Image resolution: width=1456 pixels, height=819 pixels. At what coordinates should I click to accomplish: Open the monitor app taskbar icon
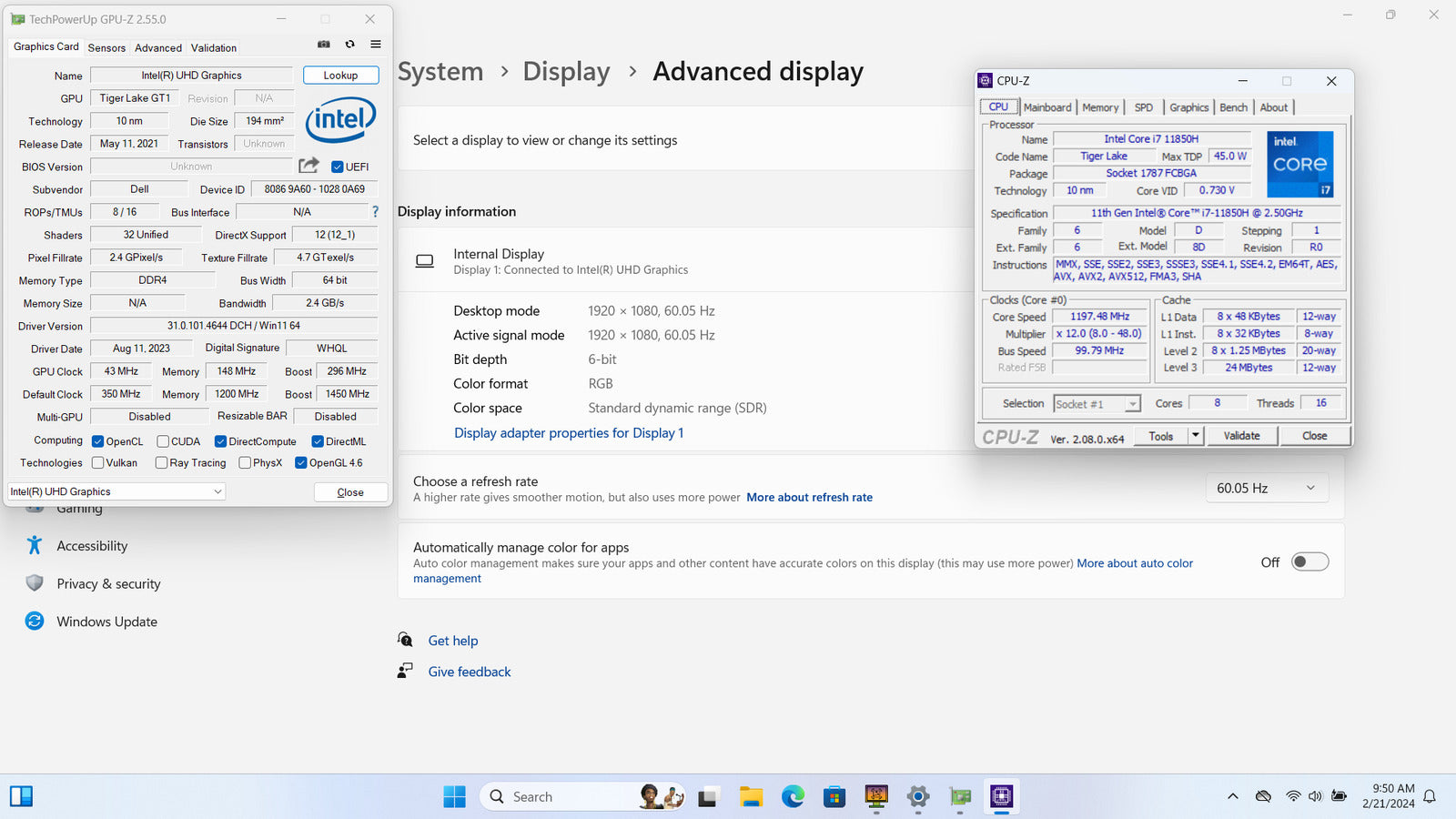876,797
